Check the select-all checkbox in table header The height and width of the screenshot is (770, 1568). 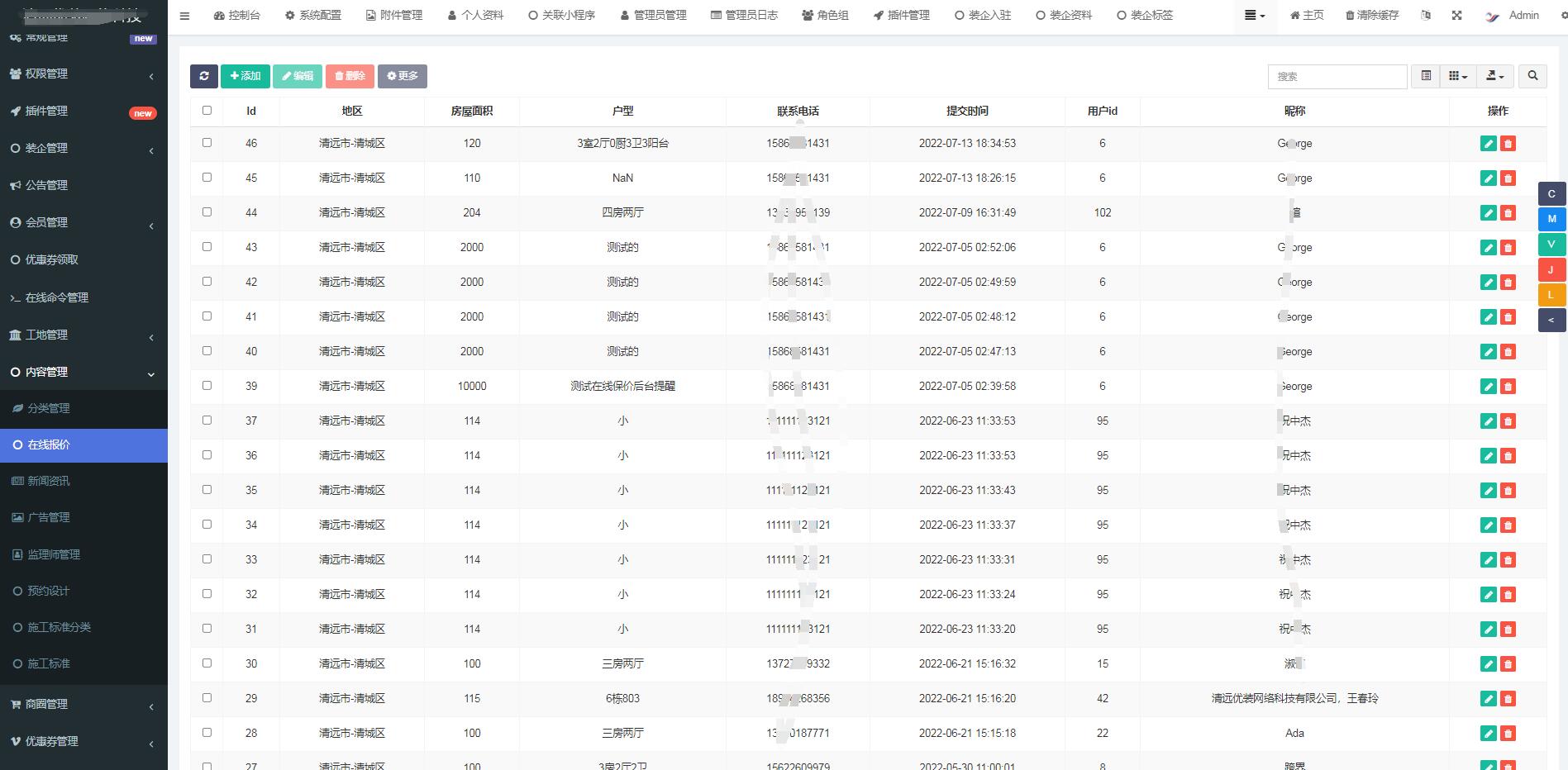coord(207,111)
